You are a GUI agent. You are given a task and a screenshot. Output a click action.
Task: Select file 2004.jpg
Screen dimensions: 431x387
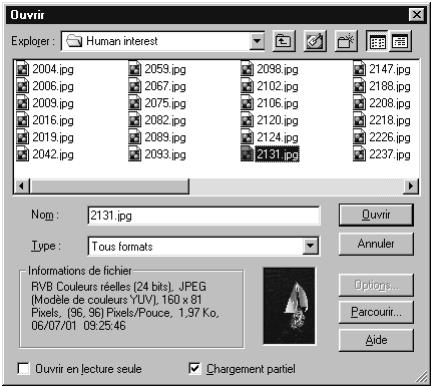click(45, 69)
